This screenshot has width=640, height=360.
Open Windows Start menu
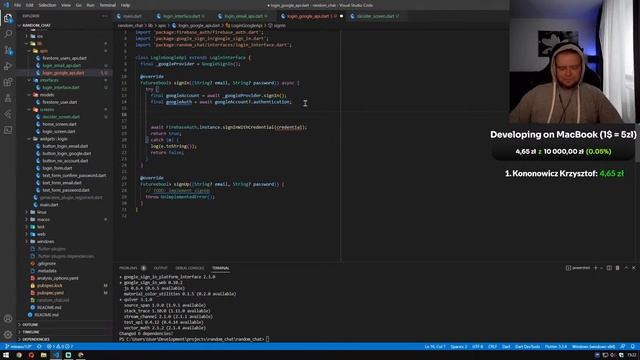tap(6, 355)
